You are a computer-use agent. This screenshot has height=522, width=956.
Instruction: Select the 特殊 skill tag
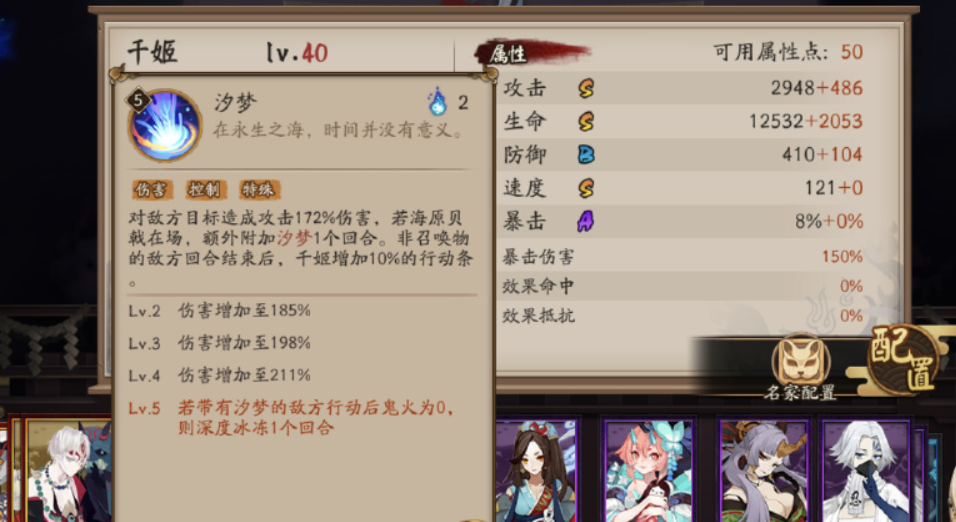[259, 190]
